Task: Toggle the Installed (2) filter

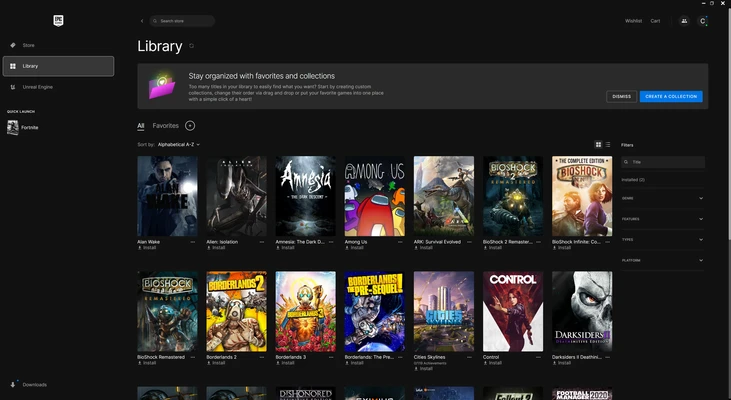Action: click(x=633, y=179)
